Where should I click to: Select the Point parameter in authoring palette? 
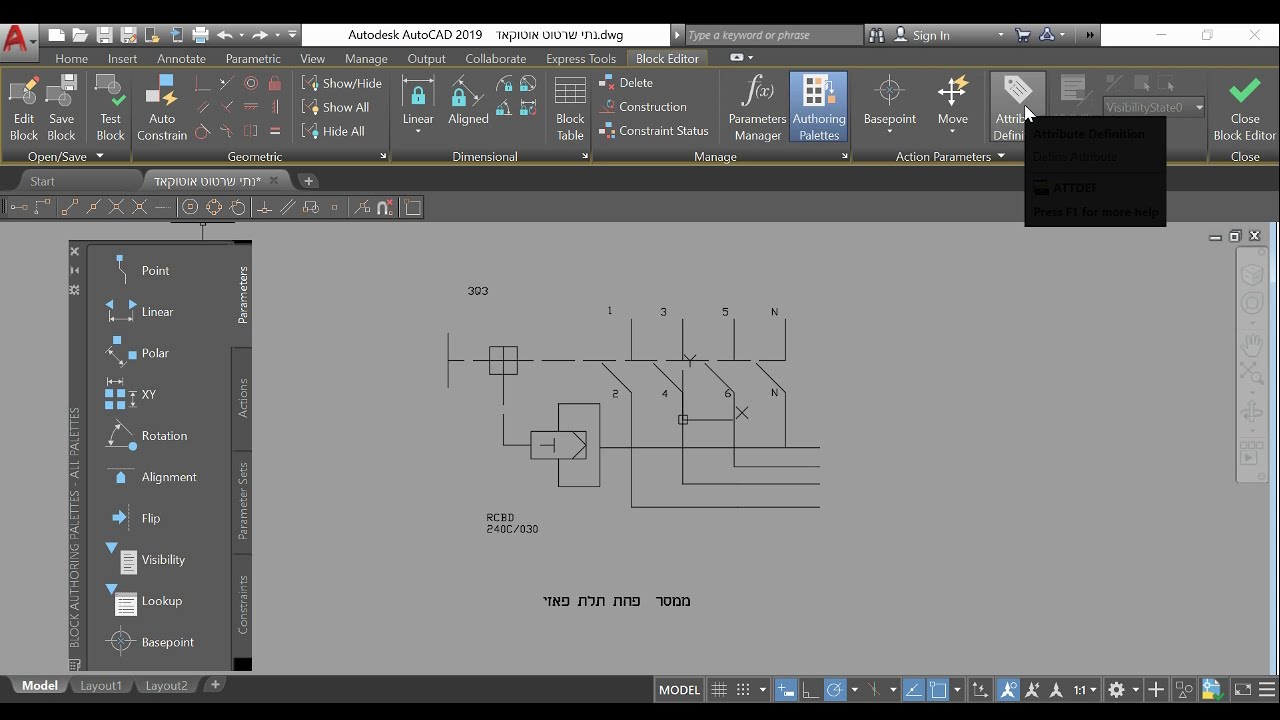click(139, 270)
